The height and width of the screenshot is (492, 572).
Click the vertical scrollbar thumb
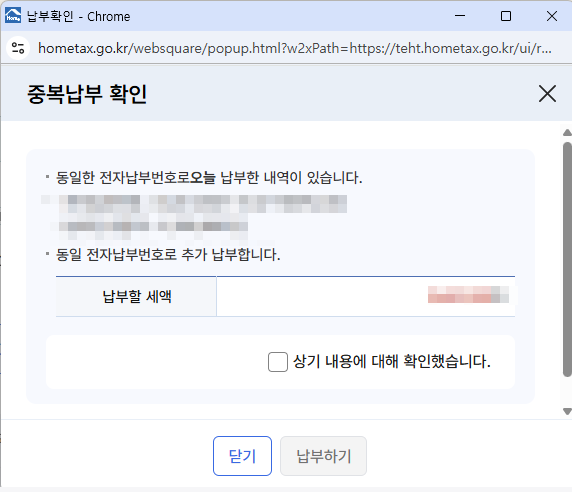(567, 259)
